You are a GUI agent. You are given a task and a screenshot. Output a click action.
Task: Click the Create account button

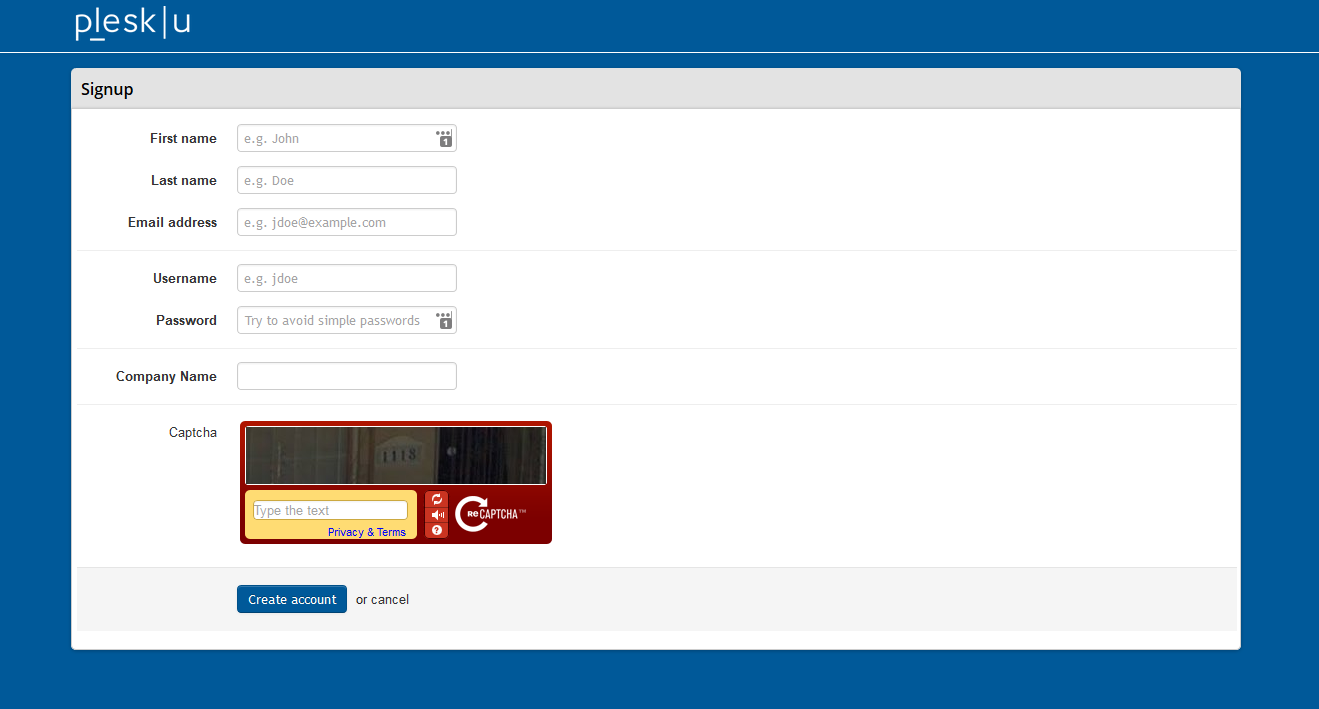292,599
